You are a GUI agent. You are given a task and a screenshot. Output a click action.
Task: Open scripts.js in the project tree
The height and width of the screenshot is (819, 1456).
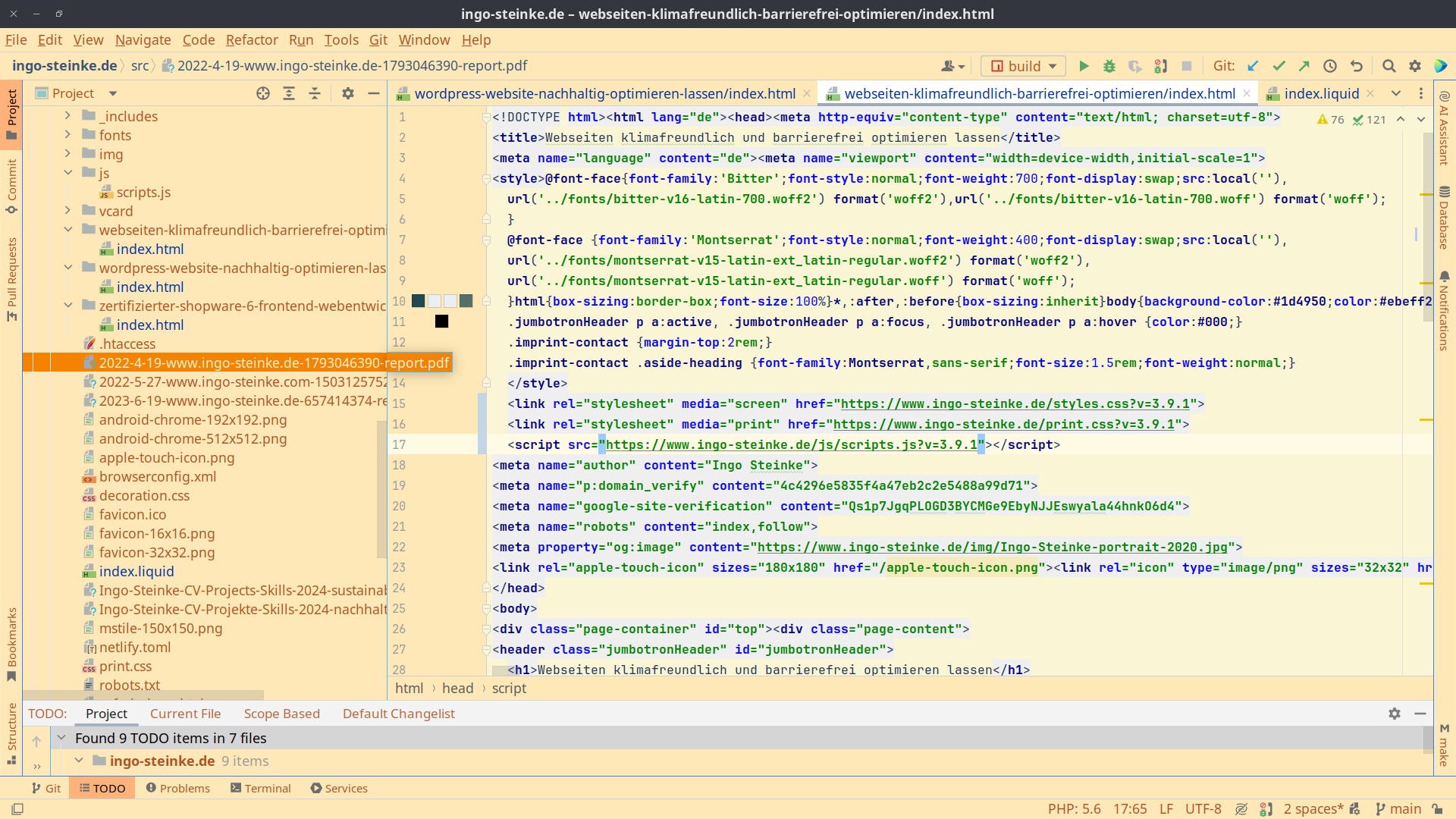[x=143, y=192]
